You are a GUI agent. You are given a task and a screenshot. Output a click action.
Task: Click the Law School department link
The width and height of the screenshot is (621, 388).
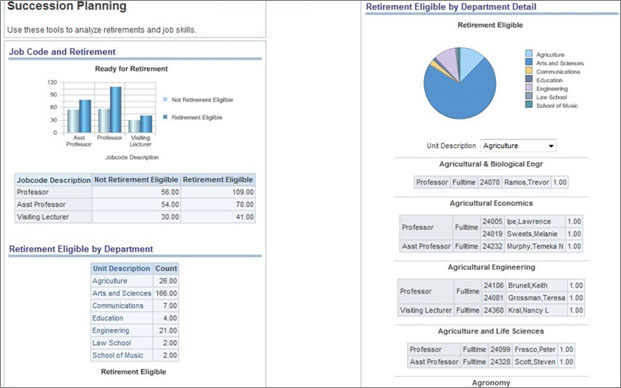[x=111, y=343]
